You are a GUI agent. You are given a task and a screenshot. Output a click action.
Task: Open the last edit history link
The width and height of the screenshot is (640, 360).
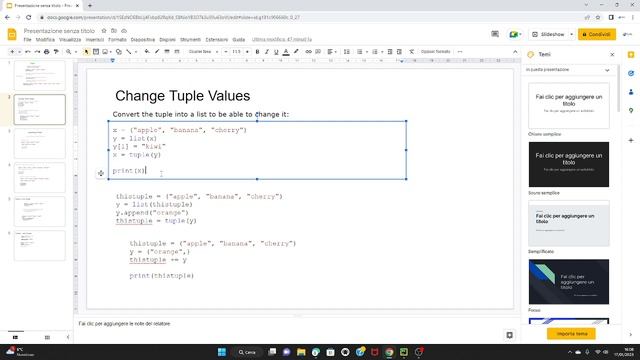[282, 40]
